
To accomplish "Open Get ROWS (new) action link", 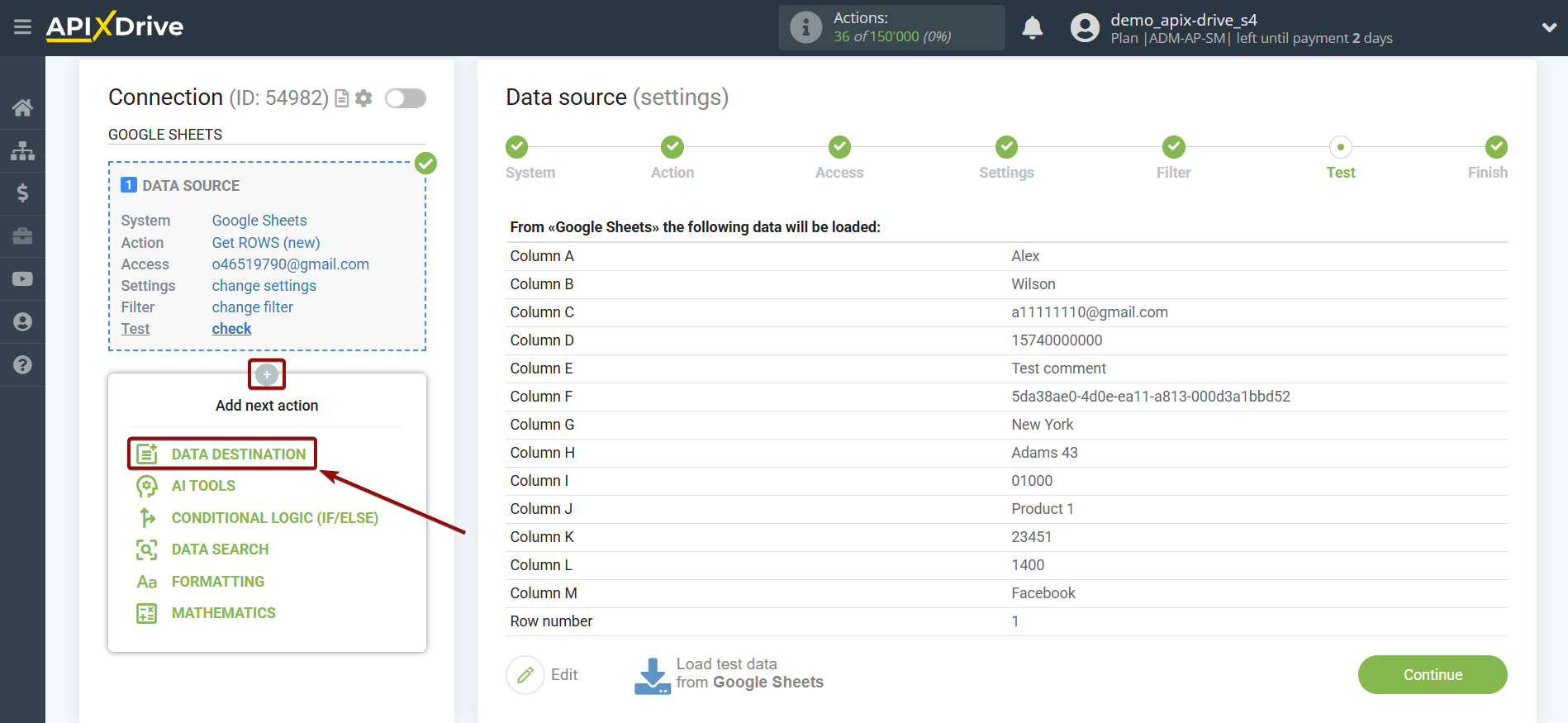I will coord(266,243).
